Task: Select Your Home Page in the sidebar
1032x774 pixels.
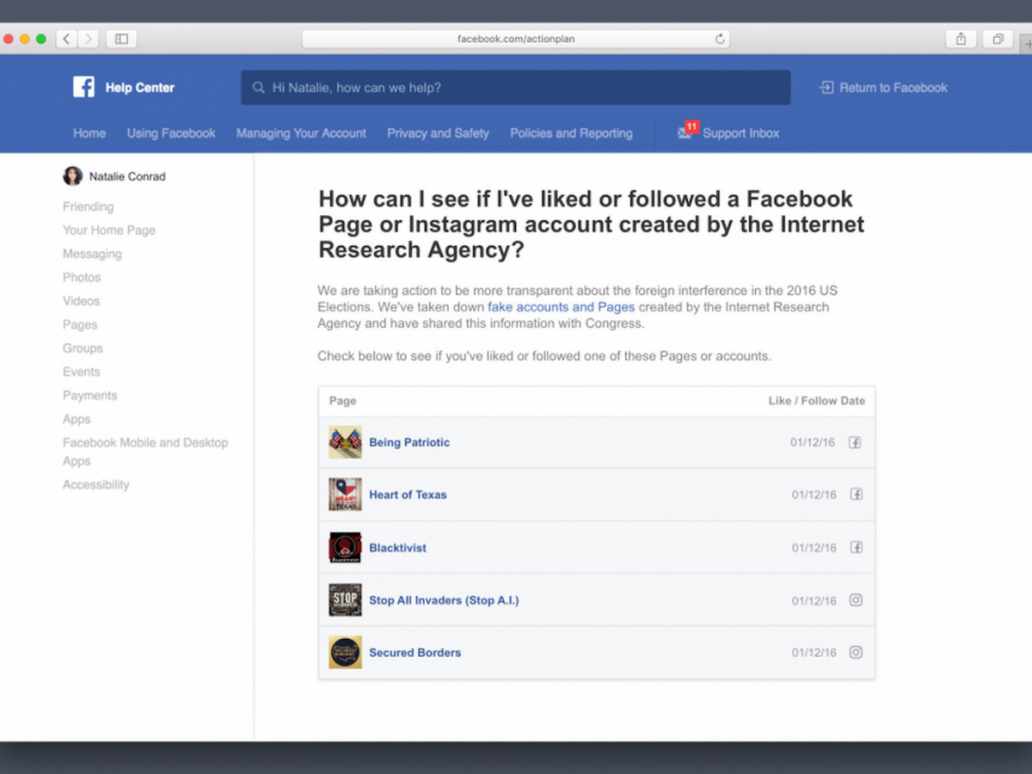Action: tap(109, 230)
